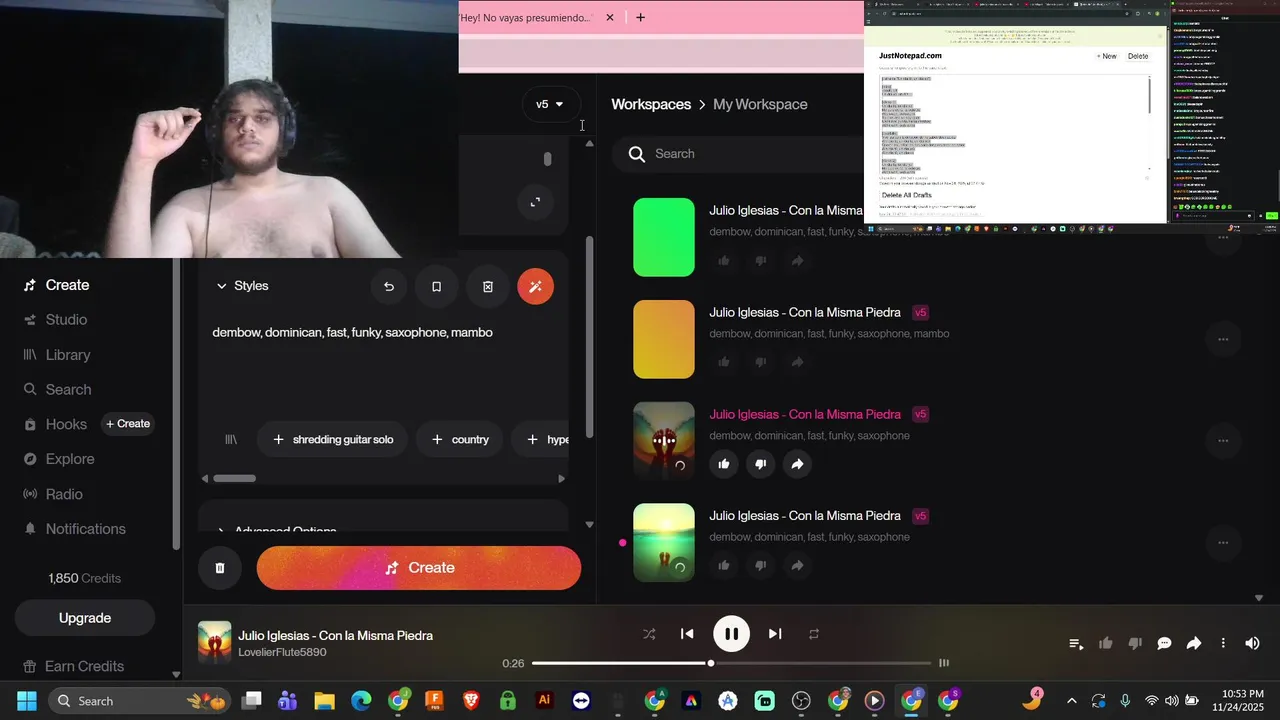The height and width of the screenshot is (720, 1280).
Task: Like the green thumbnail song
Action: pyautogui.click(x=724, y=261)
